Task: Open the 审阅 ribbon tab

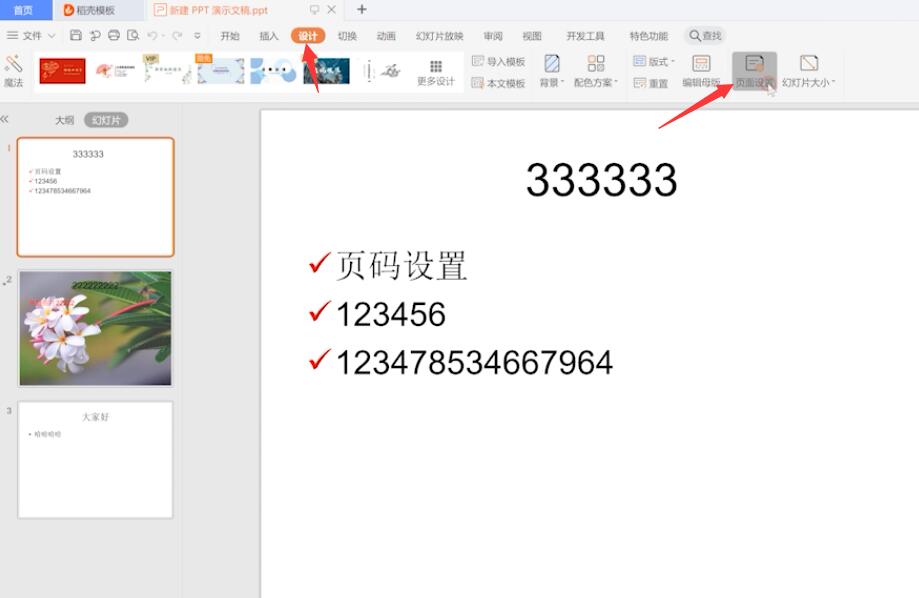Action: click(493, 36)
